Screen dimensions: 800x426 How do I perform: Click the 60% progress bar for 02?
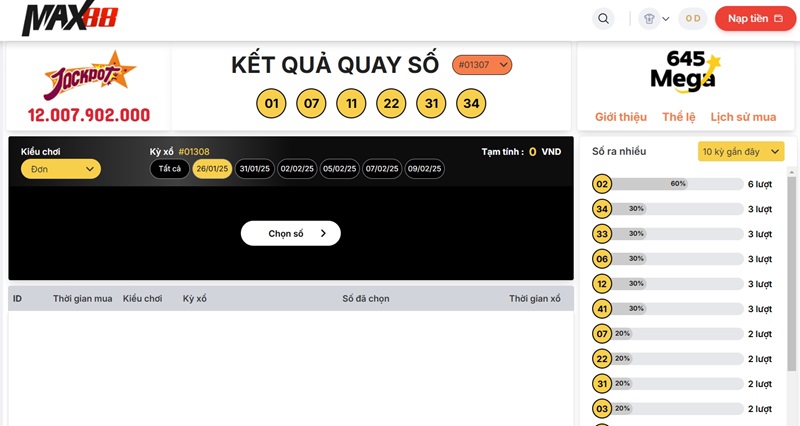point(677,184)
